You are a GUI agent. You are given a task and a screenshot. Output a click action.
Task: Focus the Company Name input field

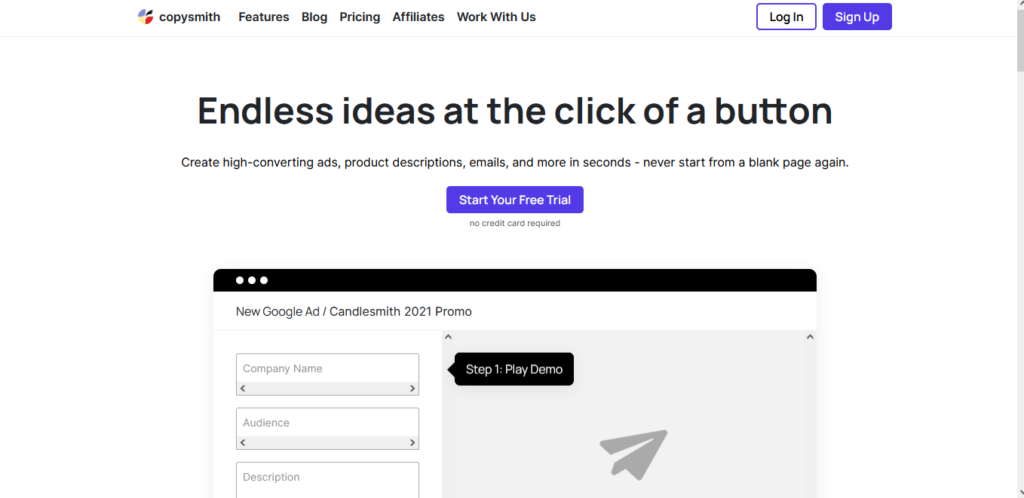pyautogui.click(x=327, y=368)
